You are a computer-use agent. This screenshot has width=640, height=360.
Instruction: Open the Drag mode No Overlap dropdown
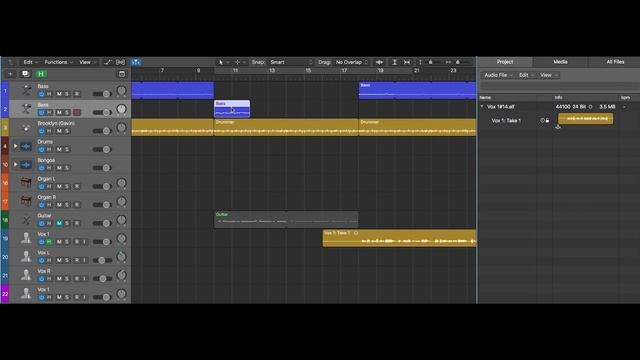coord(352,62)
